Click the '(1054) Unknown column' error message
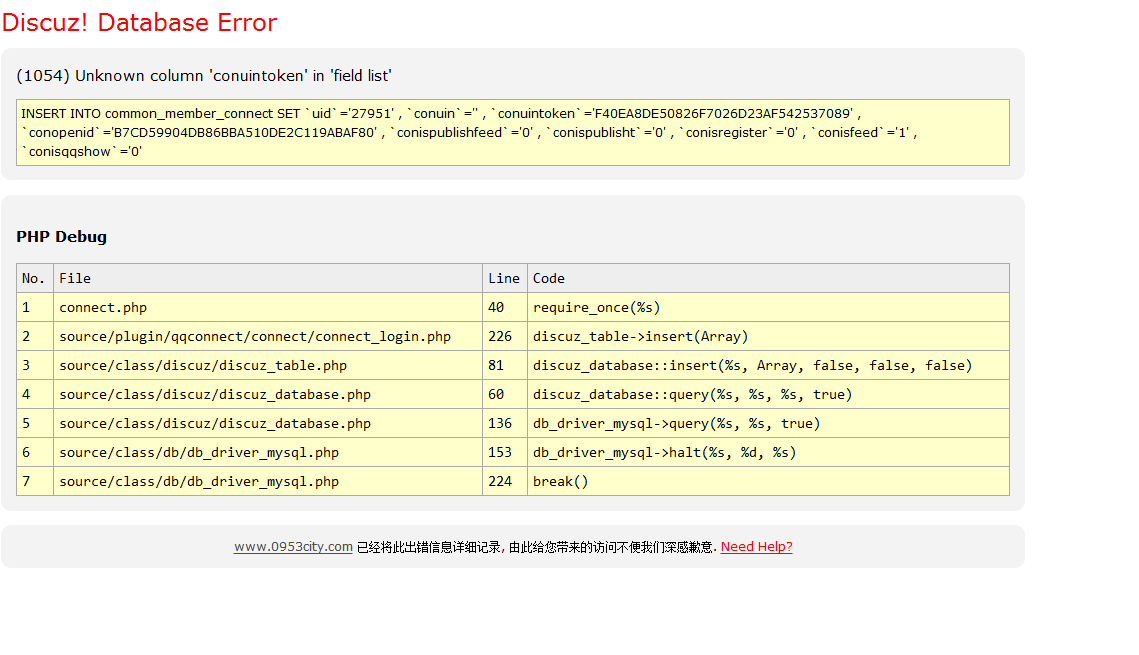The image size is (1139, 655). 204,76
